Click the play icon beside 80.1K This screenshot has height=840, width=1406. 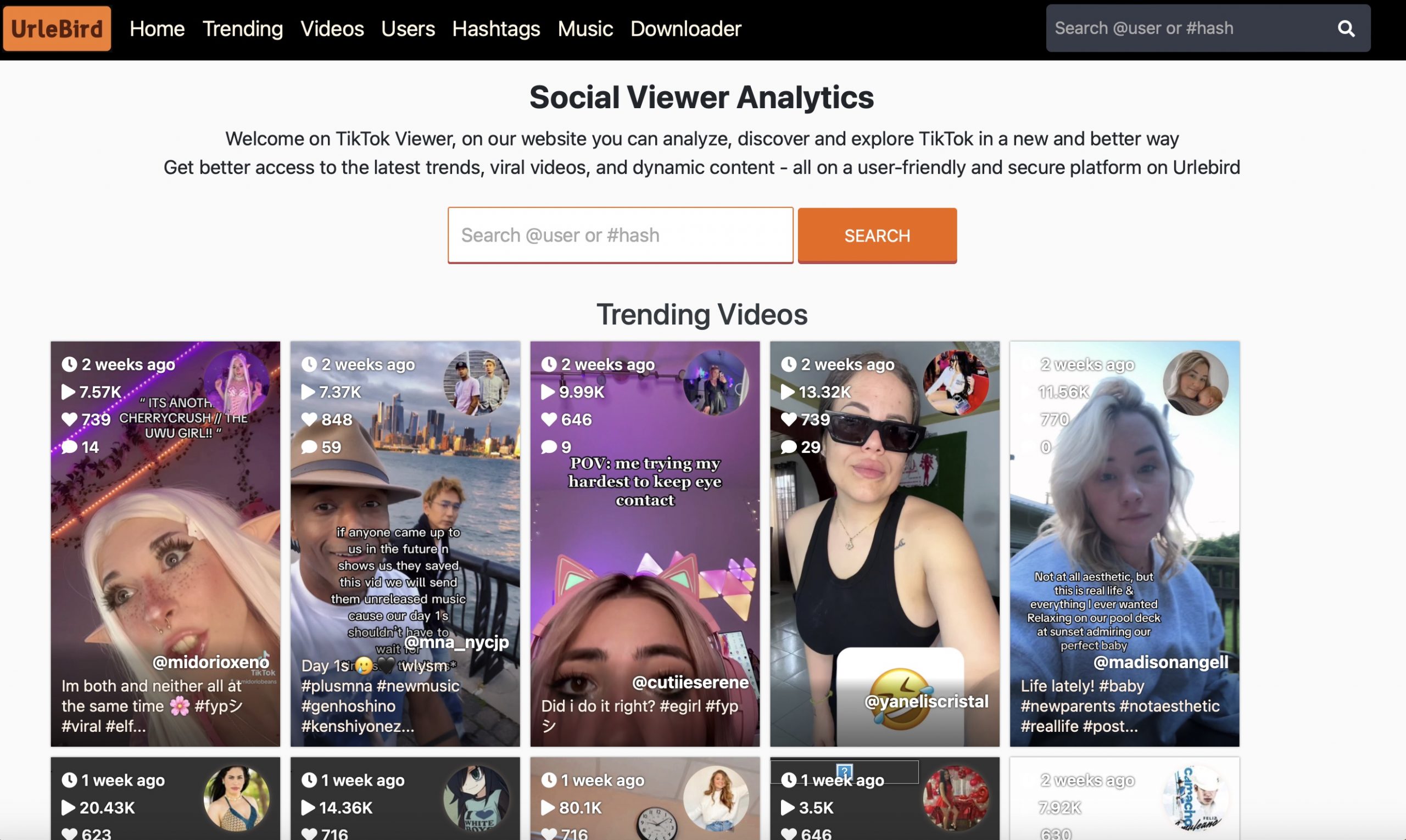(x=548, y=808)
